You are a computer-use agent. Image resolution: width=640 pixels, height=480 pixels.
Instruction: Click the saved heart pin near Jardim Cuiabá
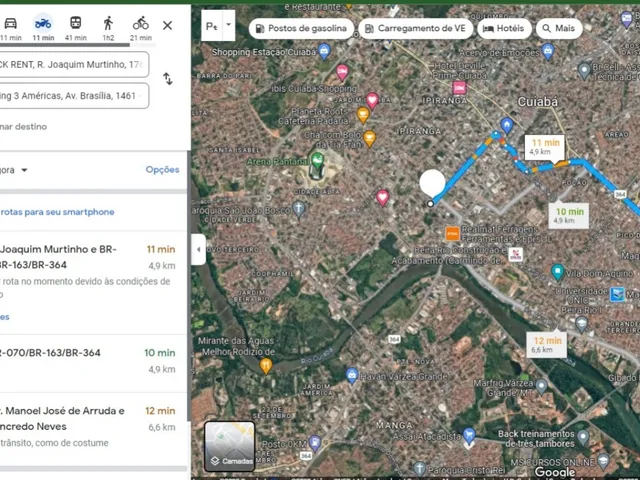click(372, 100)
